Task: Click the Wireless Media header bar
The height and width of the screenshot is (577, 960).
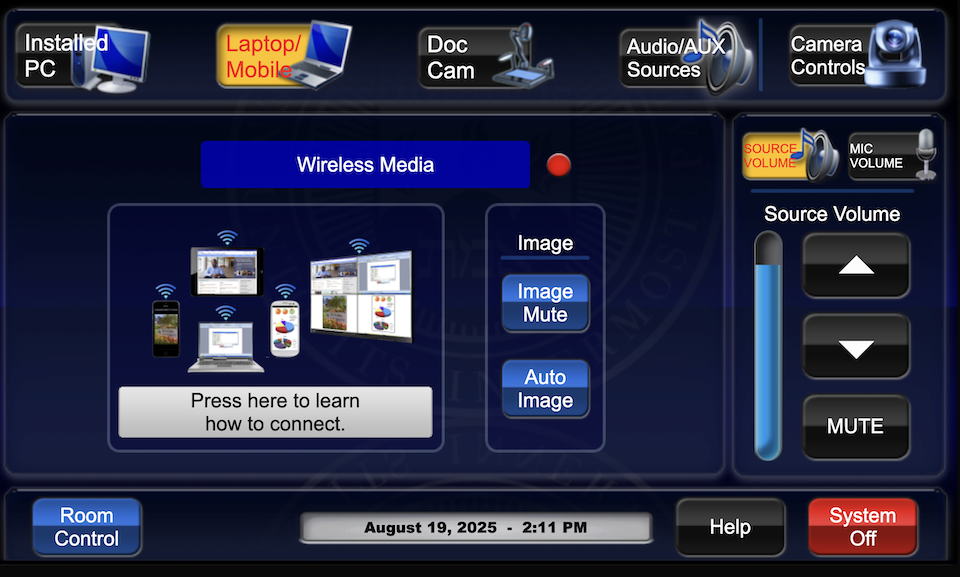Action: [365, 165]
